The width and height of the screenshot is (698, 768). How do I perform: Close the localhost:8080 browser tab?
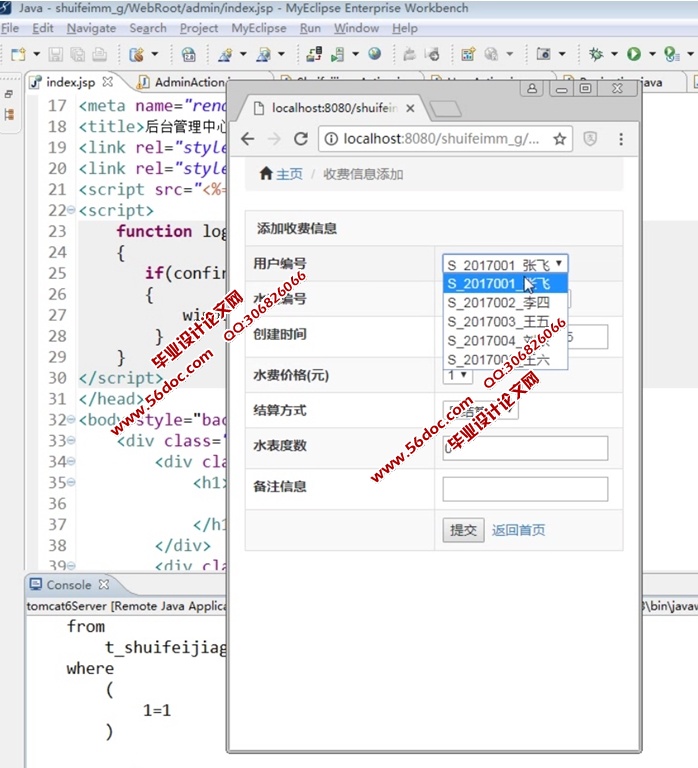pyautogui.click(x=410, y=108)
